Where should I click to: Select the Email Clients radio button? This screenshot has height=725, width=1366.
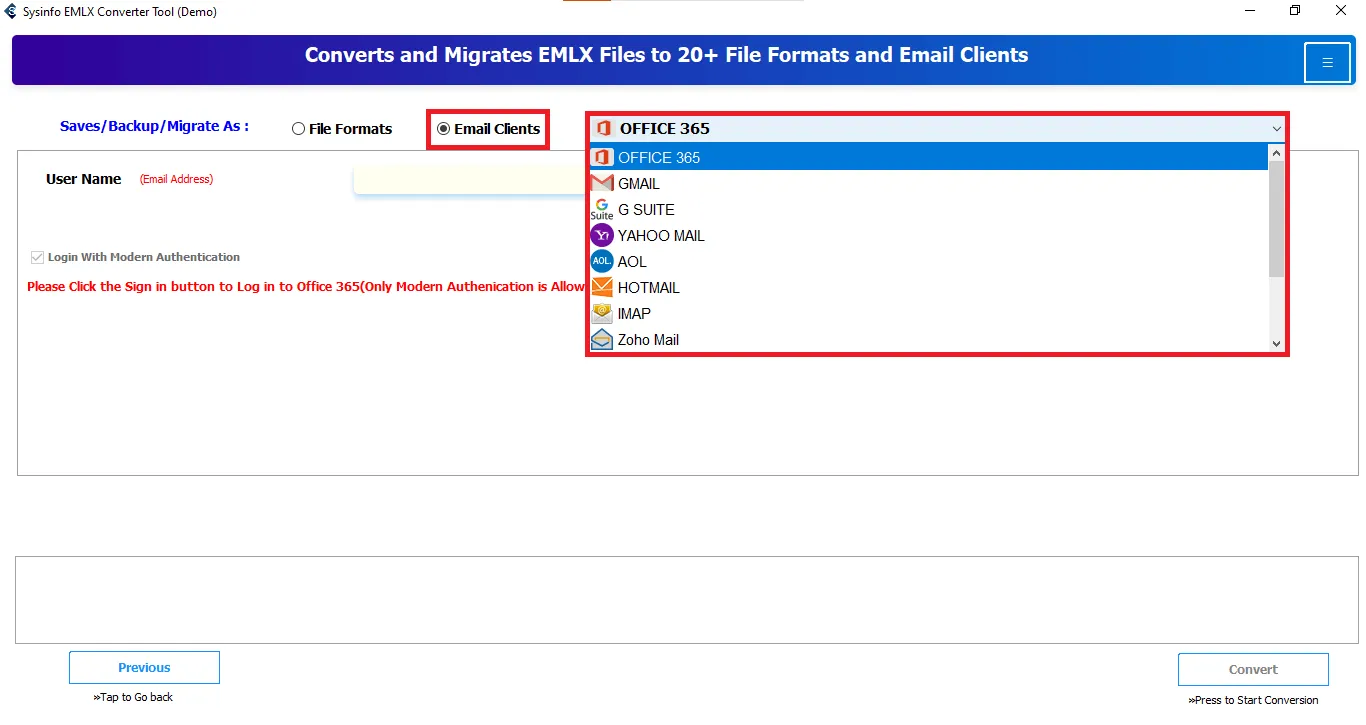click(444, 129)
